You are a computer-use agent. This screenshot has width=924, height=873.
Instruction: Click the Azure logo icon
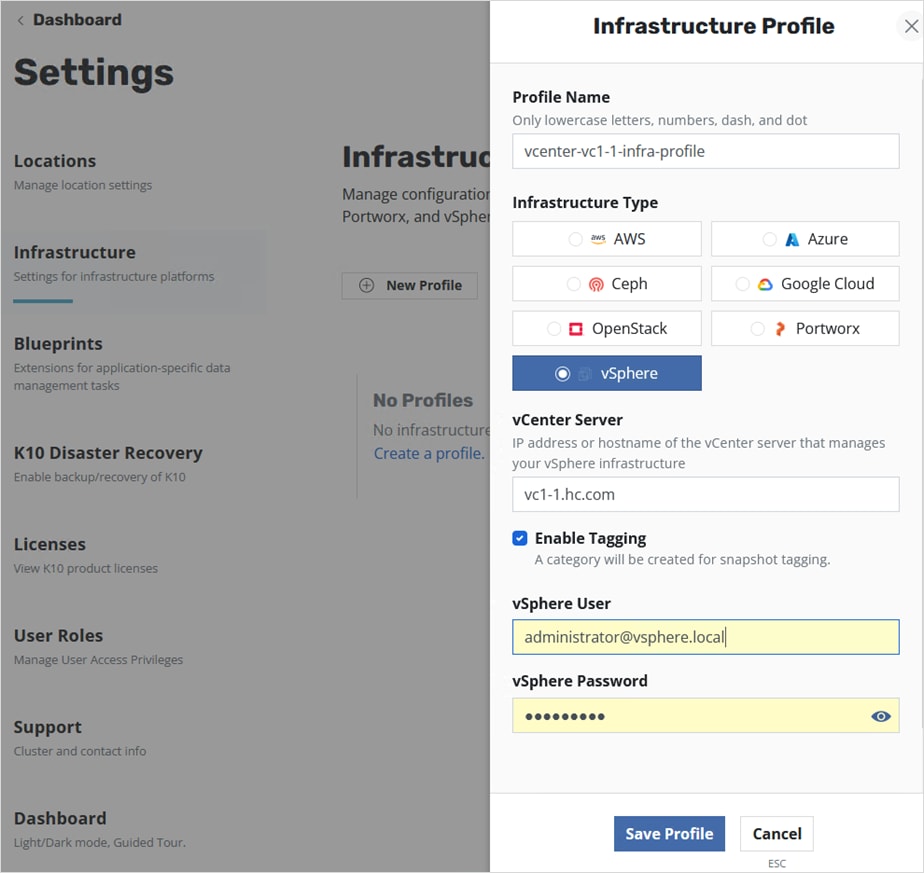pos(792,239)
